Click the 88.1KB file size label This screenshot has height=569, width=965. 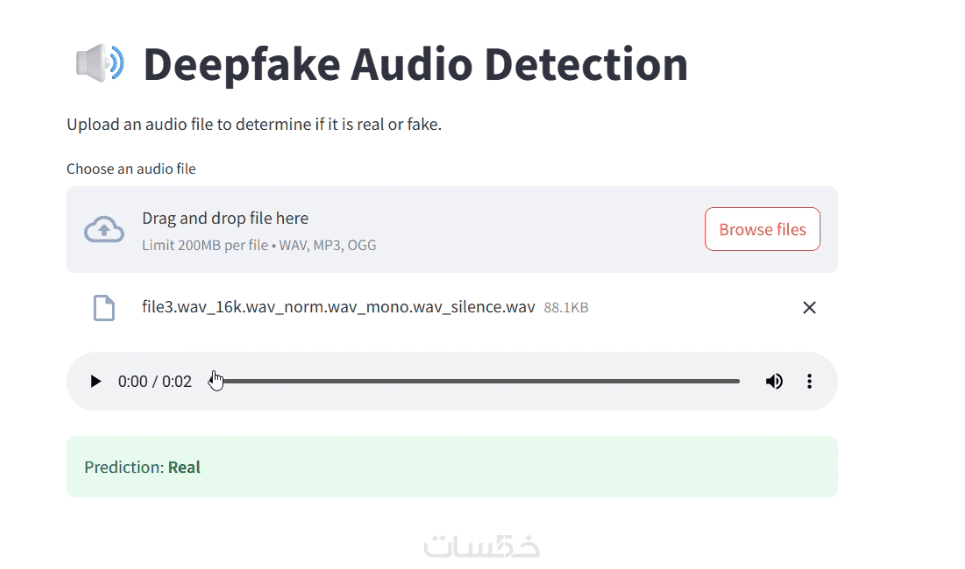point(566,308)
